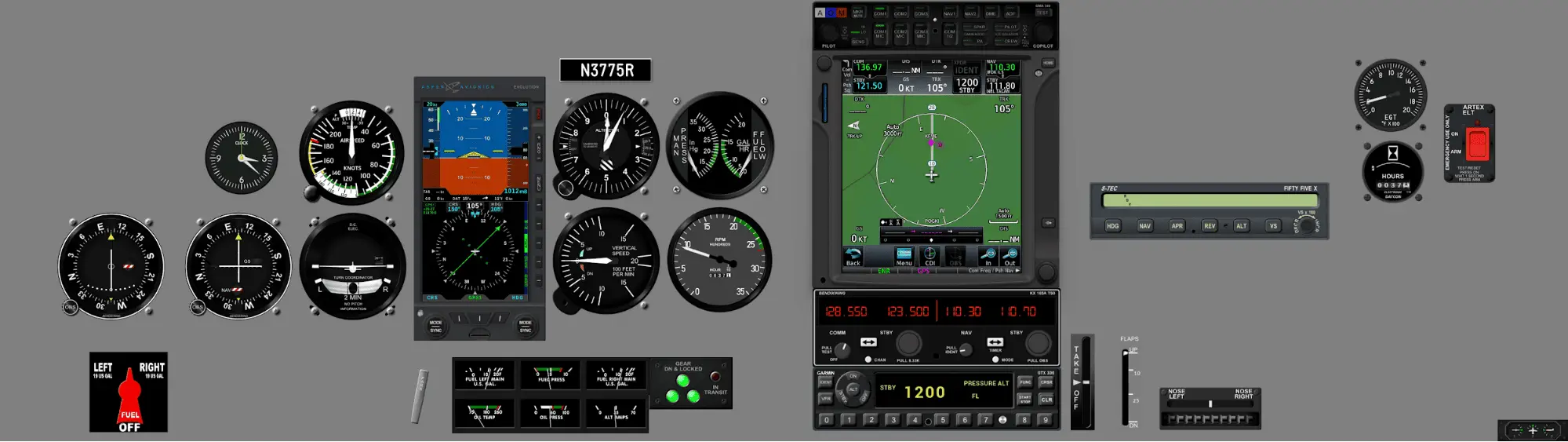
Task: Flip the red ARTEX ELT switch
Action: pyautogui.click(x=1477, y=144)
